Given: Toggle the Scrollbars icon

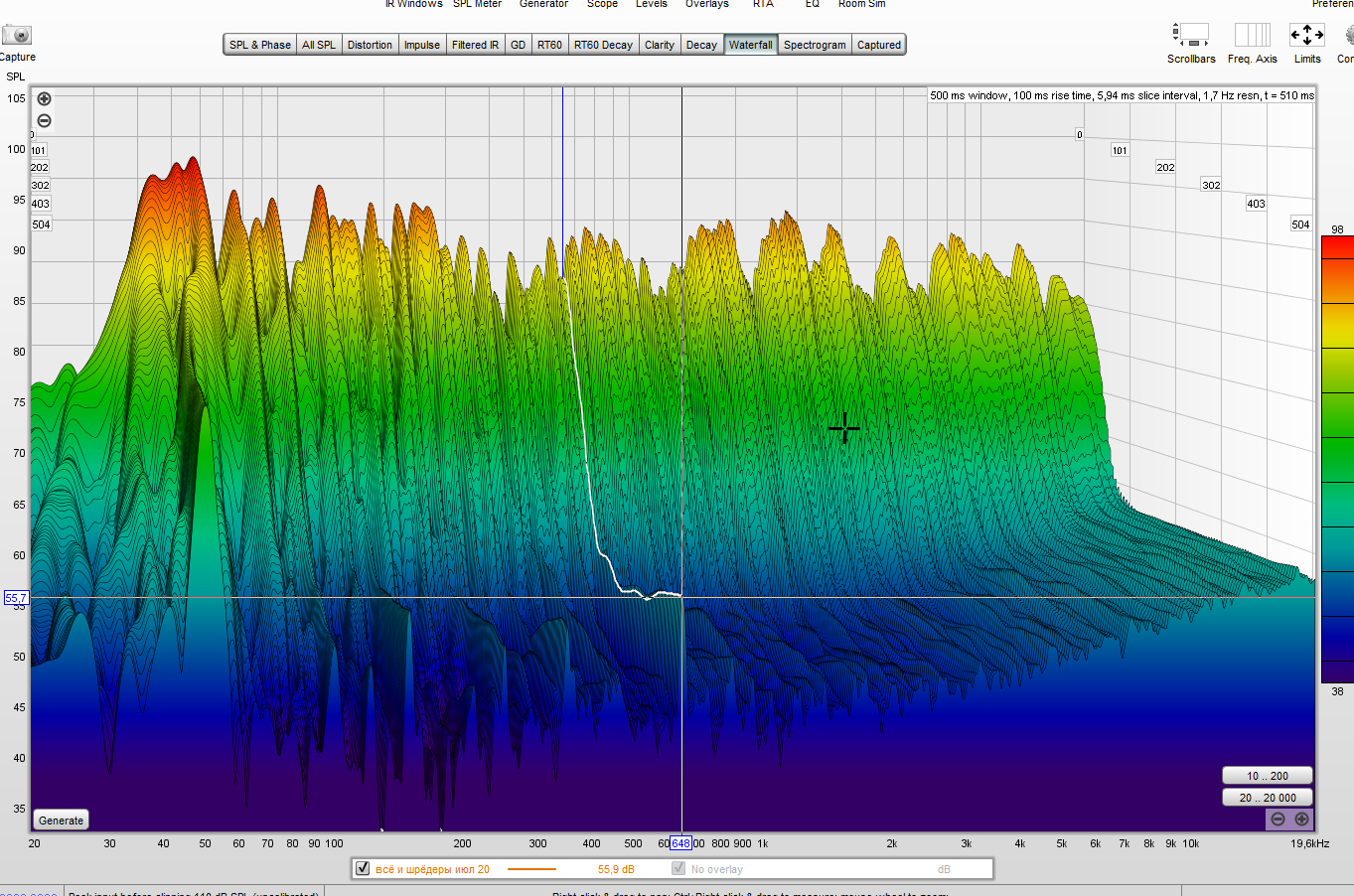Looking at the screenshot, I should tap(1190, 35).
